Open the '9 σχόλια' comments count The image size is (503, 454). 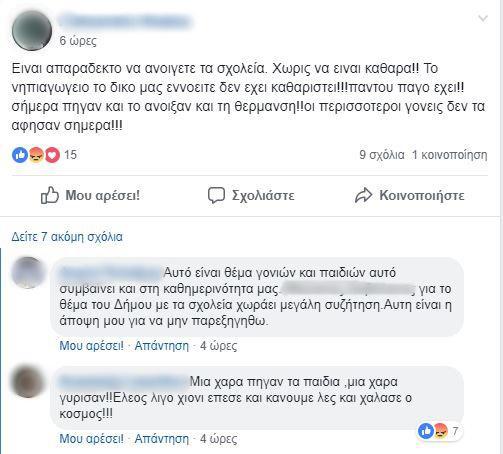coord(382,155)
